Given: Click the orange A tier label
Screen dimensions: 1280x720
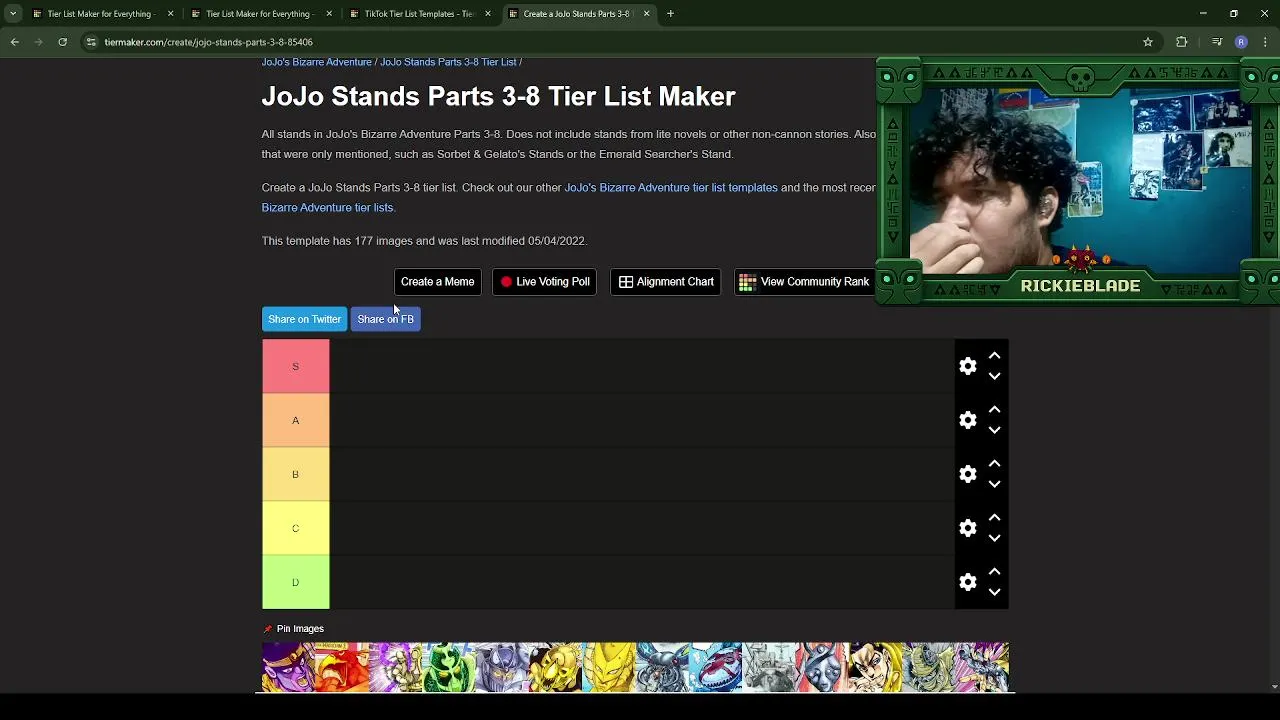Looking at the screenshot, I should (295, 420).
